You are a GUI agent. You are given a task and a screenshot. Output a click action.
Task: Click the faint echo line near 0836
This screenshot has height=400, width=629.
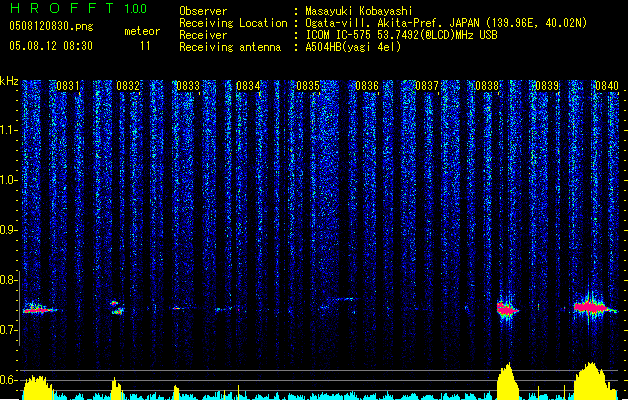pos(342,299)
